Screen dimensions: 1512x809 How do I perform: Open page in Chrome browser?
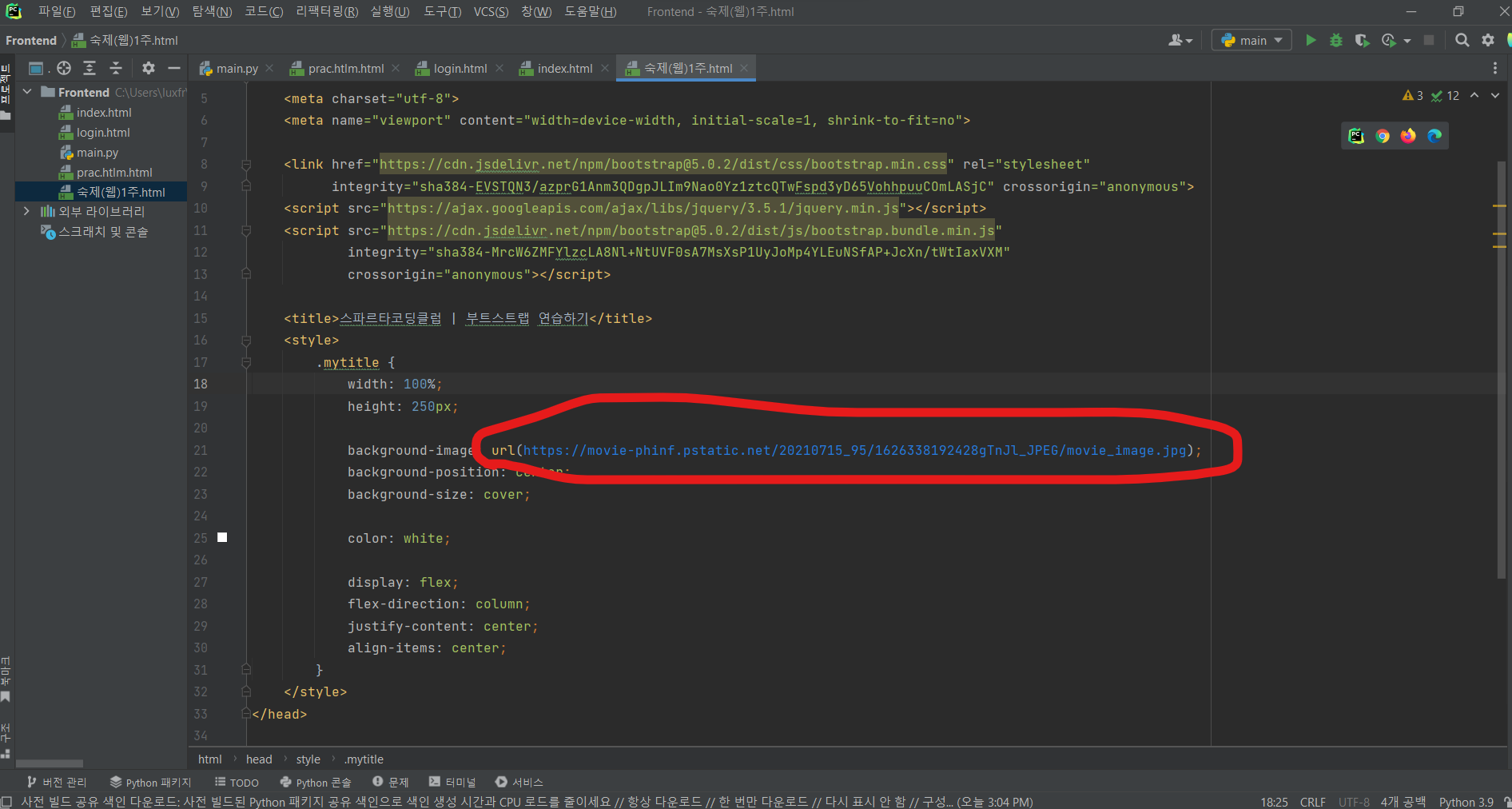point(1383,136)
